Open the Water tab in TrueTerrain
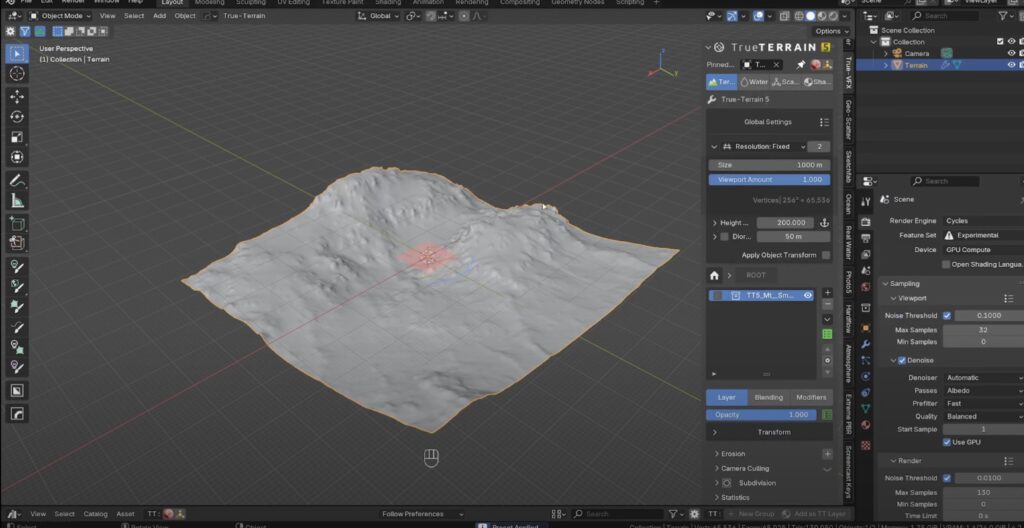1024x528 pixels. [754, 82]
